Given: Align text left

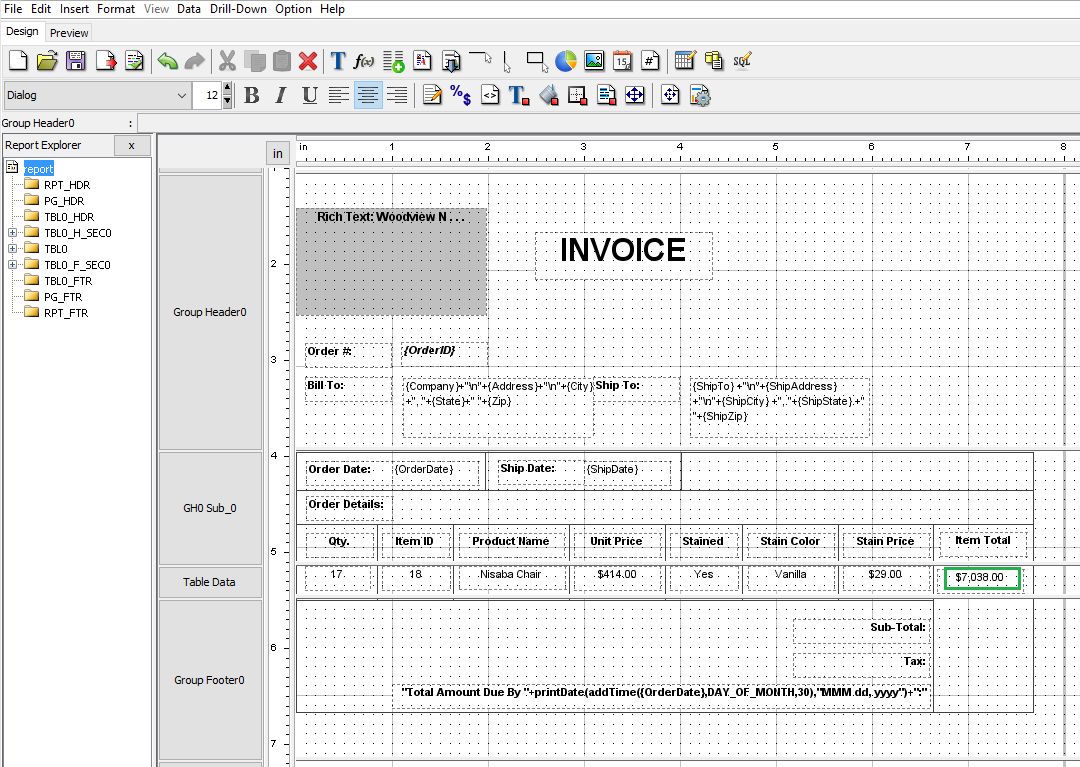Looking at the screenshot, I should pos(338,95).
